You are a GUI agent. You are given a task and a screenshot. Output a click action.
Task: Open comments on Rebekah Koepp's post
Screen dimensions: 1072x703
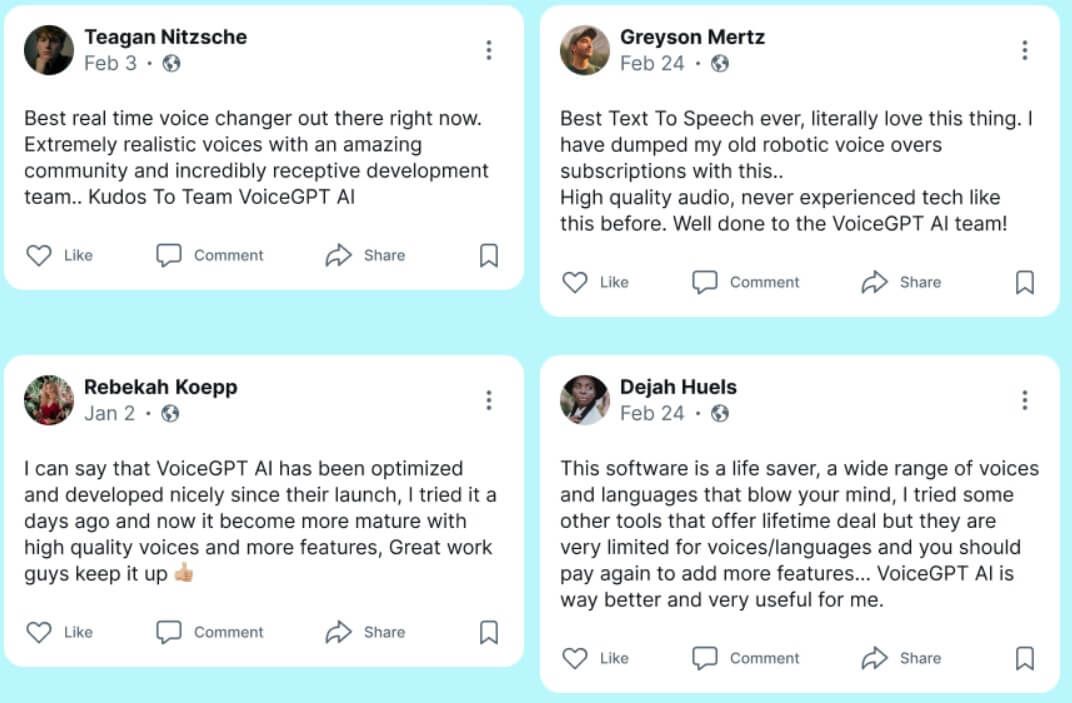[169, 632]
